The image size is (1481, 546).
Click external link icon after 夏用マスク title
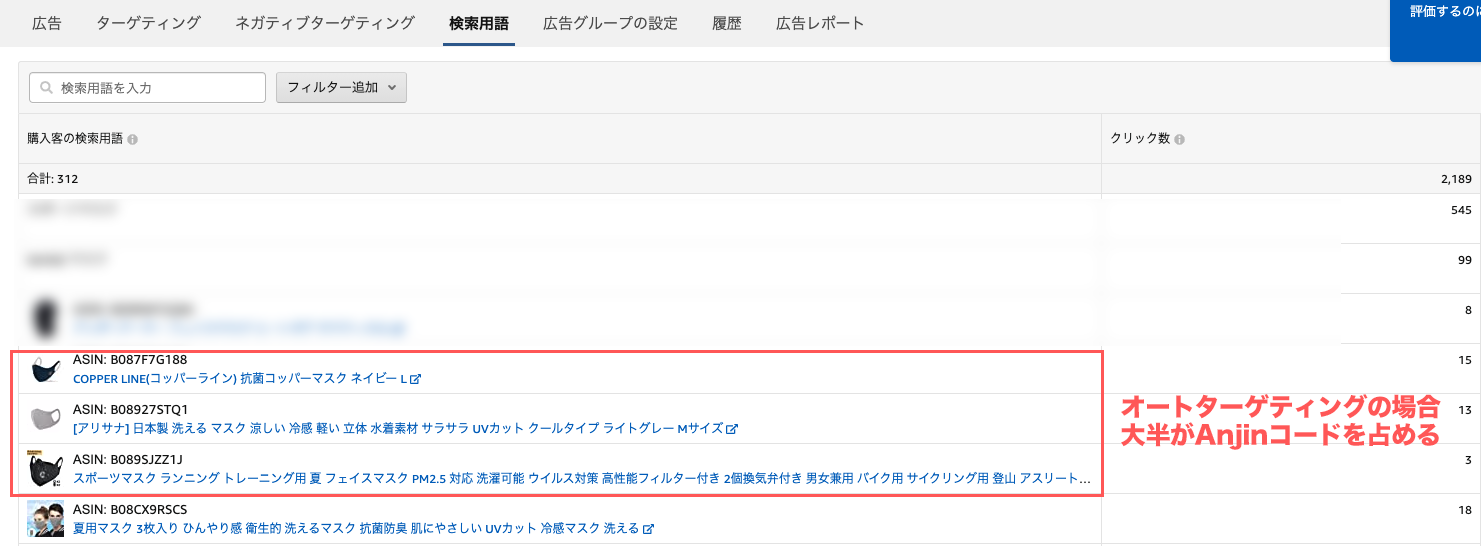pyautogui.click(x=649, y=529)
